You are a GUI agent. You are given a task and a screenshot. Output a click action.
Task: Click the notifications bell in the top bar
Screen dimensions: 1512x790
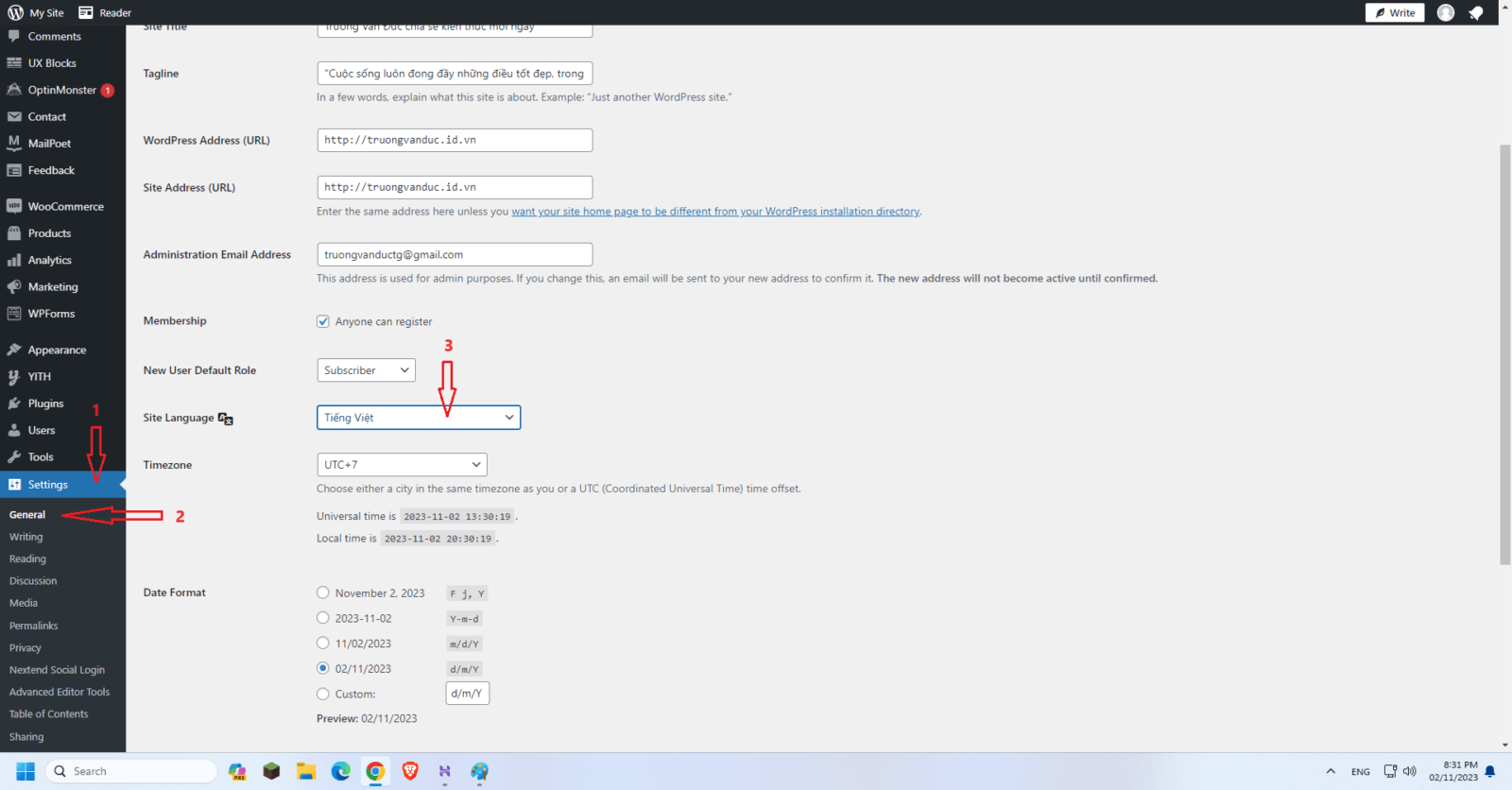(x=1475, y=12)
